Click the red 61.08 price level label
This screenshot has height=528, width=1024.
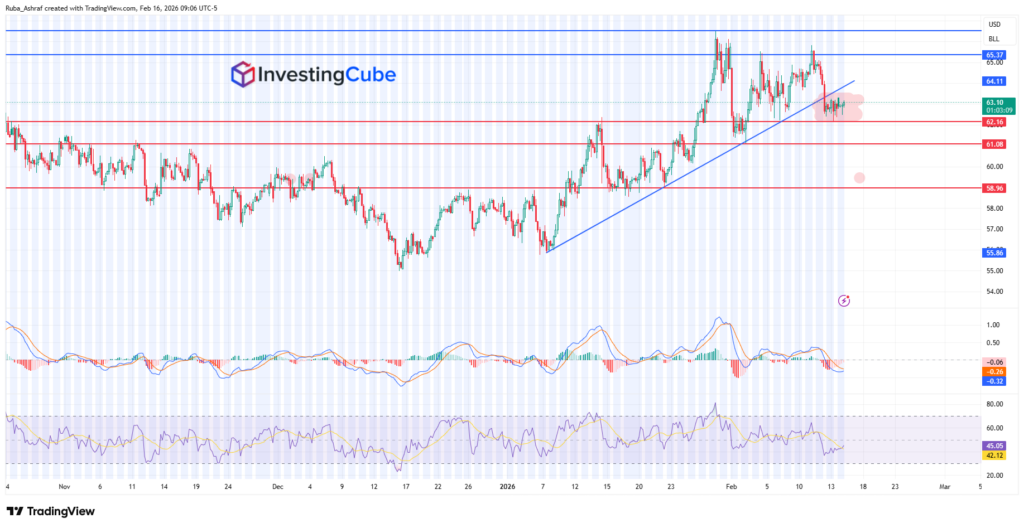click(994, 144)
